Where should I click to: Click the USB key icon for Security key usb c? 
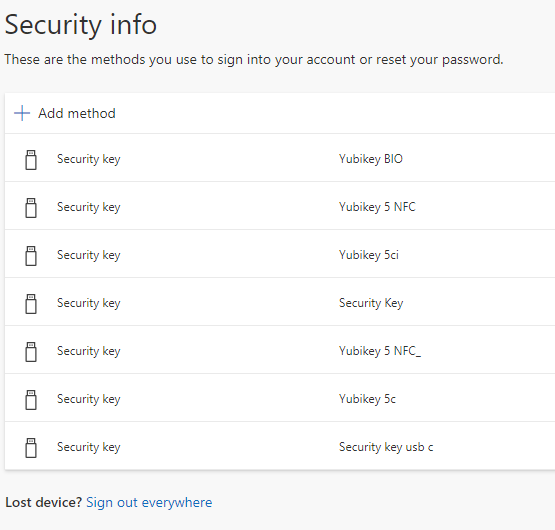click(x=31, y=448)
